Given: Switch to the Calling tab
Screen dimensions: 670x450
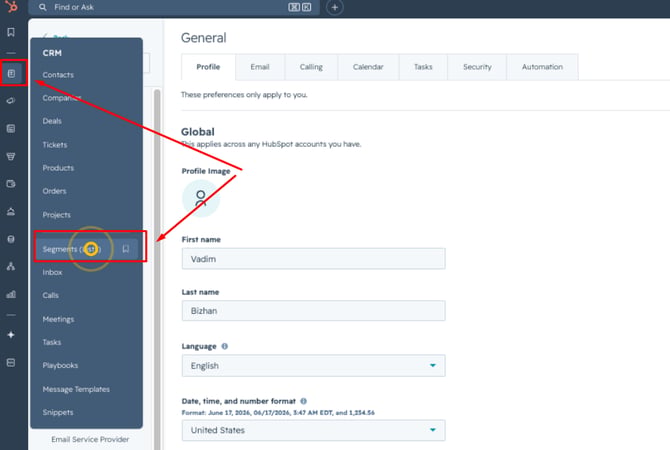Looking at the screenshot, I should [x=311, y=67].
